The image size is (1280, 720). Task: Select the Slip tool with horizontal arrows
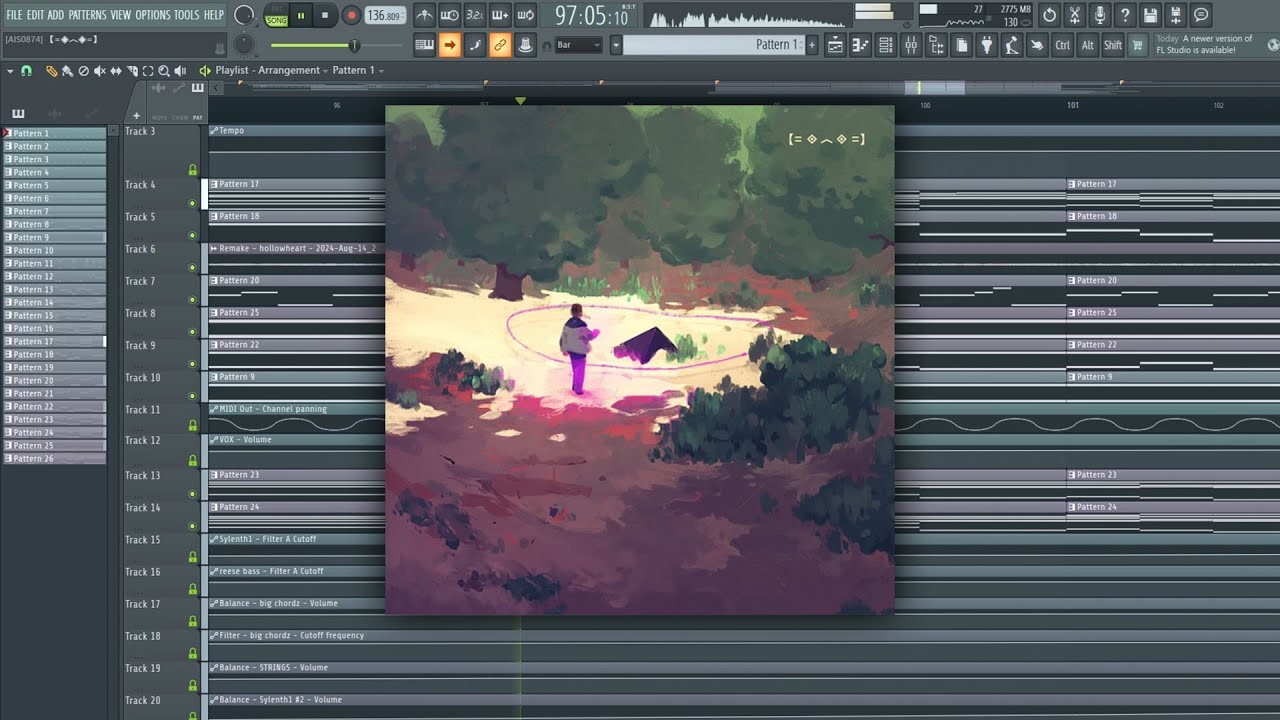pos(116,71)
